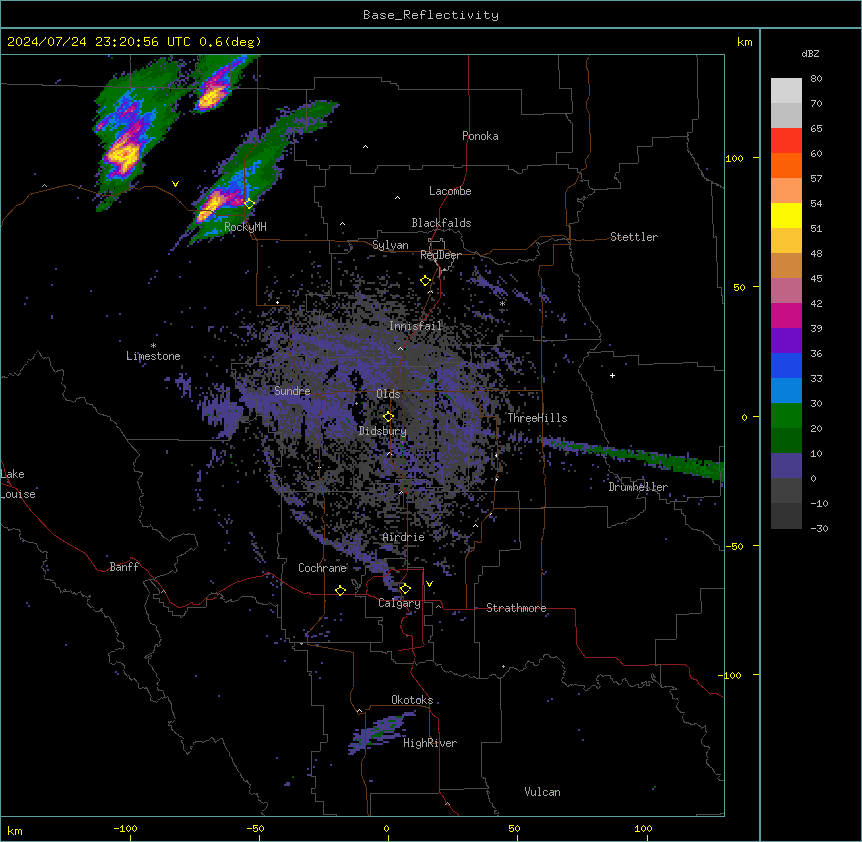Click the Banff label
The width and height of the screenshot is (862, 842).
(124, 567)
